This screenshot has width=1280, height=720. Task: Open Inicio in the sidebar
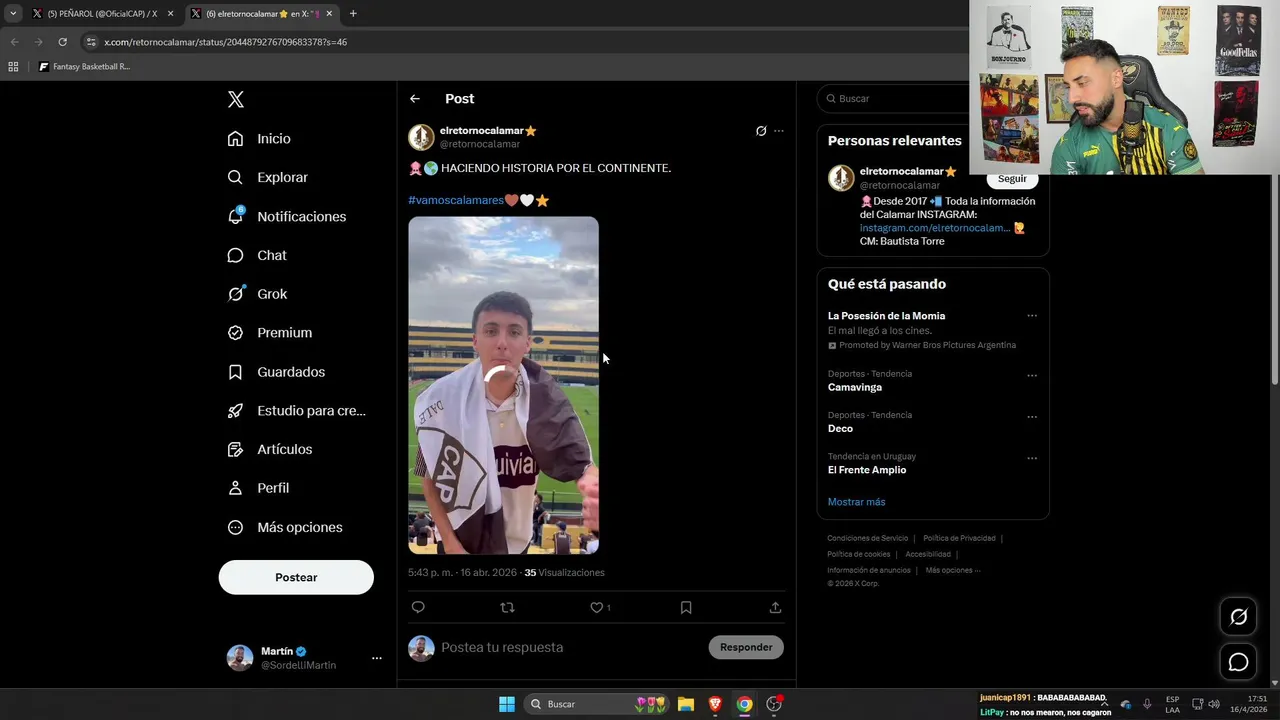coord(259,139)
